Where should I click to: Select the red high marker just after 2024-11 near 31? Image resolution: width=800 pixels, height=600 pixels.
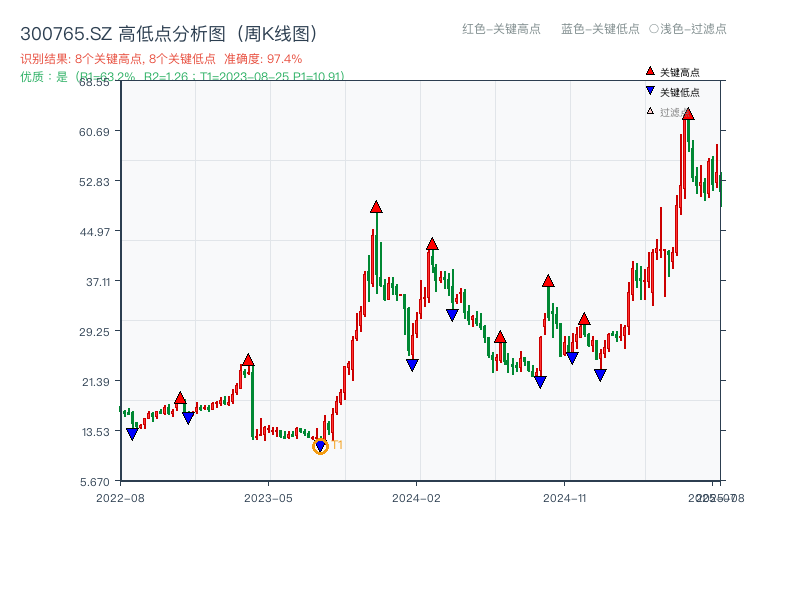pyautogui.click(x=584, y=319)
